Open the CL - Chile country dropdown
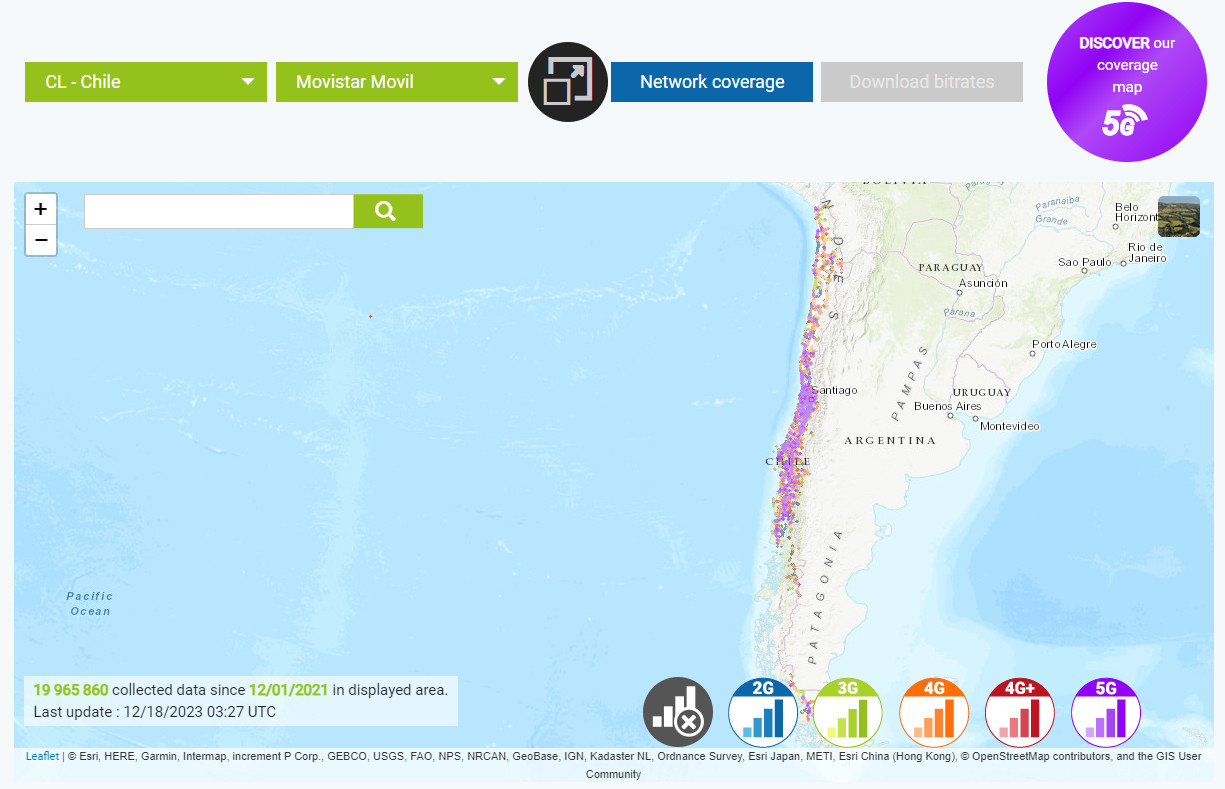1225x789 pixels. [x=145, y=82]
